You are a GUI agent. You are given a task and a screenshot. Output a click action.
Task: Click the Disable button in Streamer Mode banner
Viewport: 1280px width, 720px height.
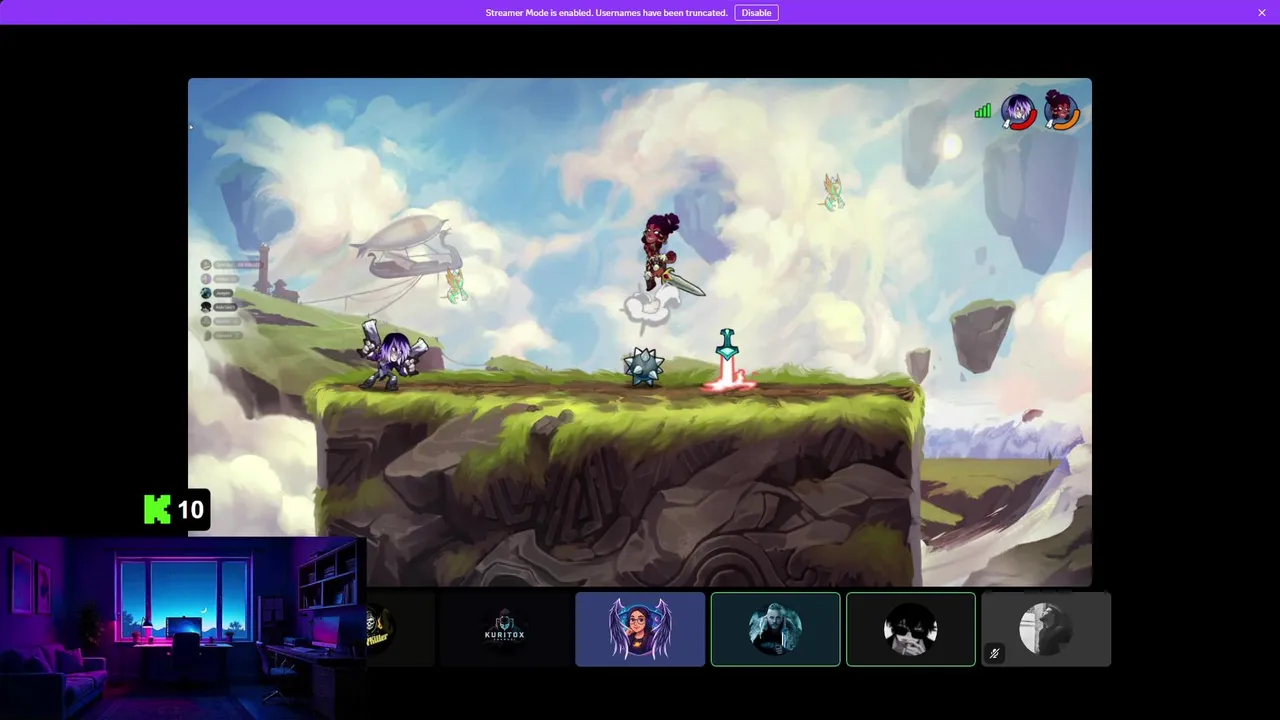[x=756, y=13]
